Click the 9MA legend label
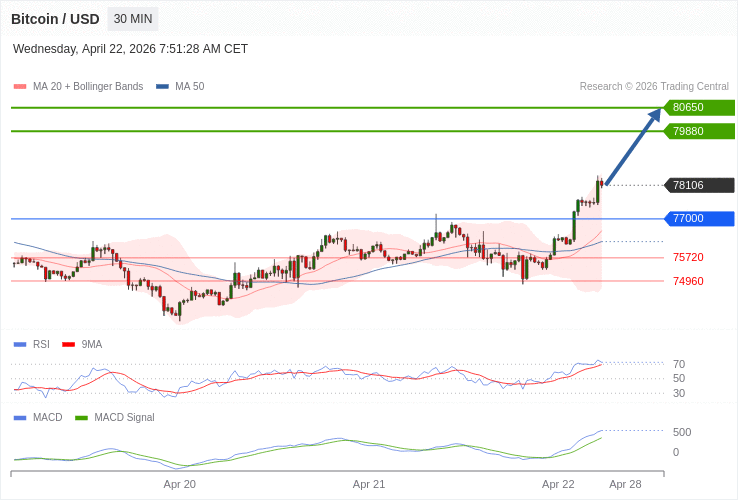Image resolution: width=738 pixels, height=500 pixels. (x=92, y=345)
